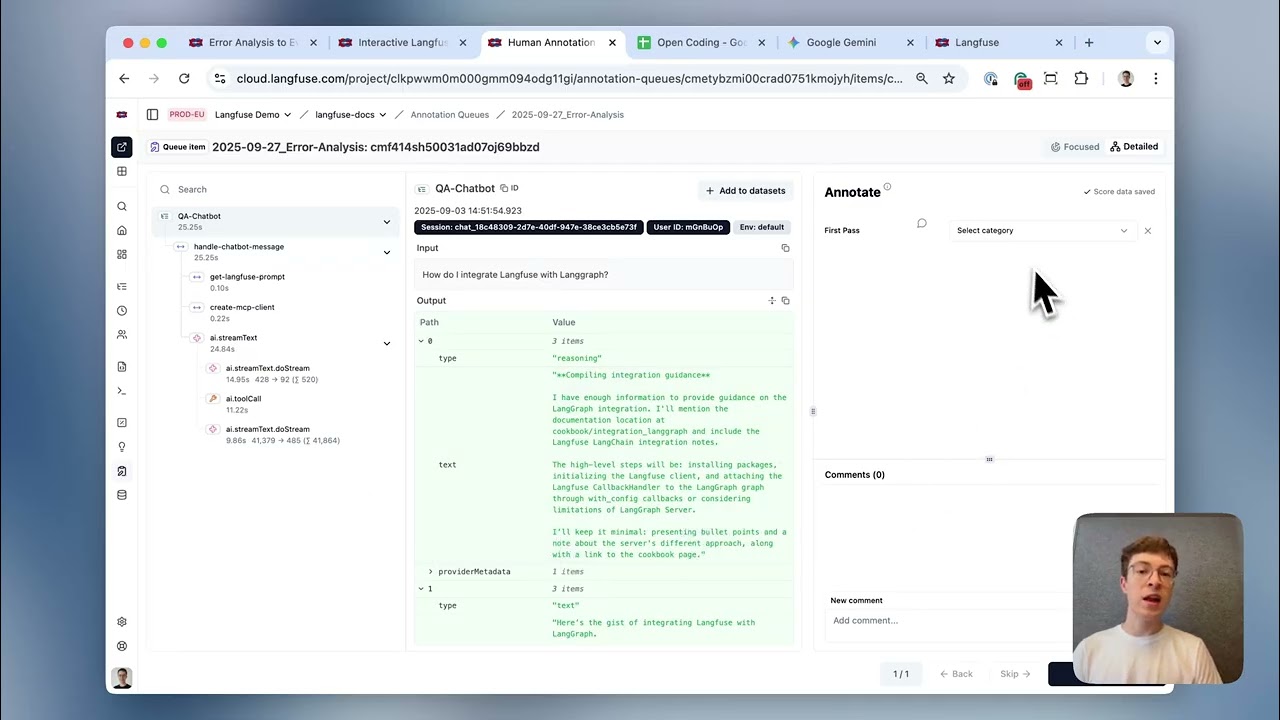Switch to Google Gemini browser tab

[850, 43]
